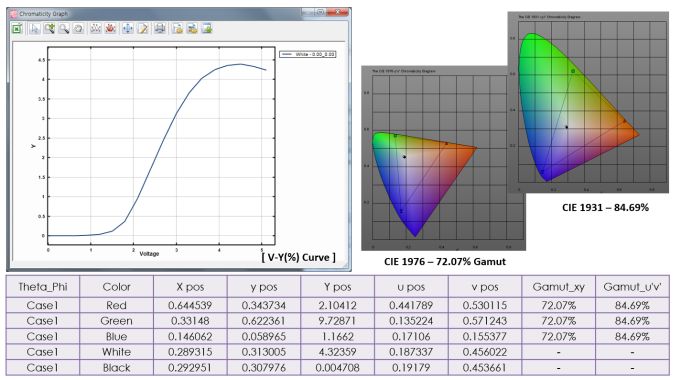Open the pencil edit-notes tool
Screen dimensions: 693x380
click(x=142, y=29)
